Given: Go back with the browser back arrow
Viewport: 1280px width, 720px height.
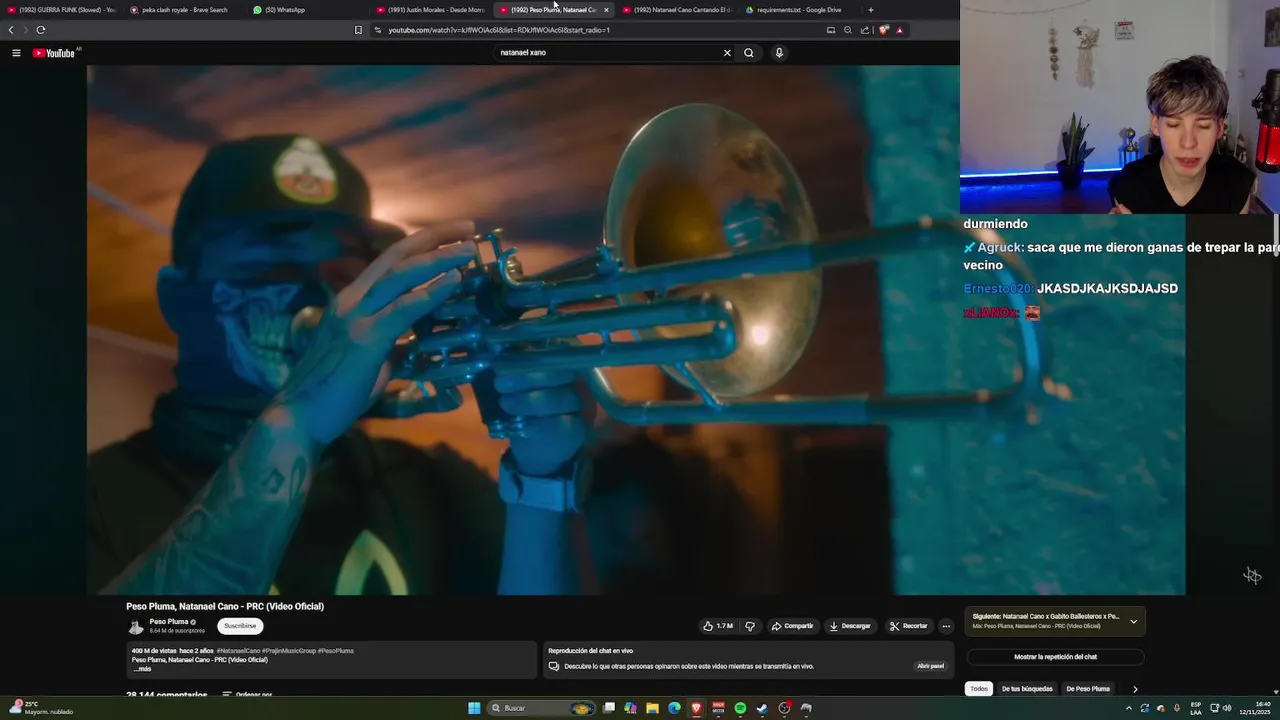Looking at the screenshot, I should [11, 30].
